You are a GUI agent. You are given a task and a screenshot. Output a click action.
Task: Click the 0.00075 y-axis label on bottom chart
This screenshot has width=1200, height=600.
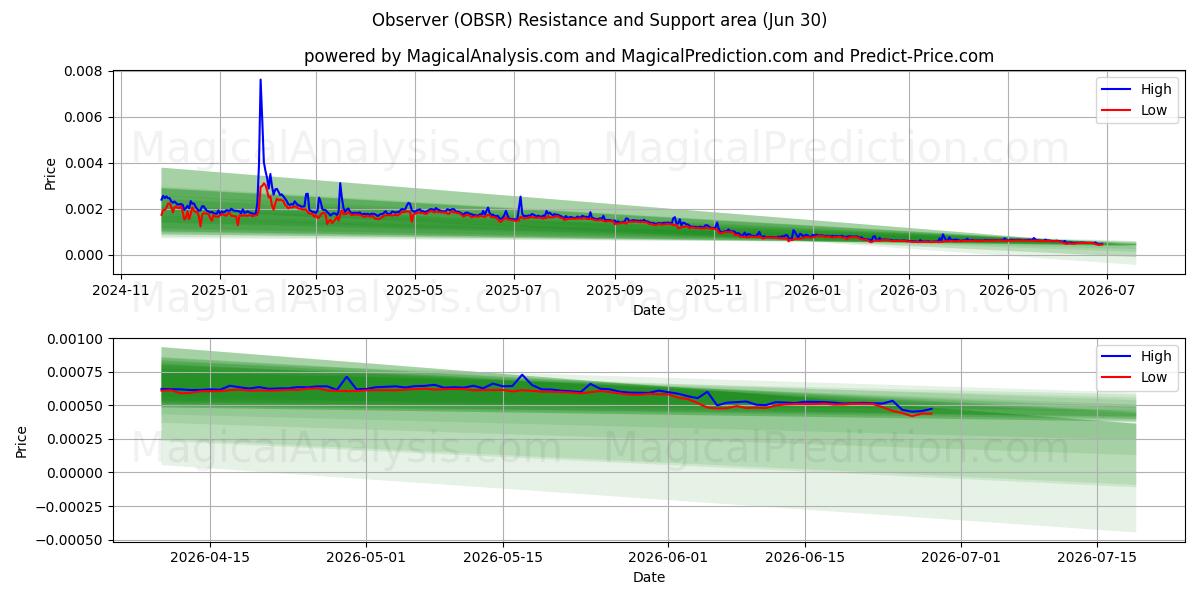(x=75, y=372)
